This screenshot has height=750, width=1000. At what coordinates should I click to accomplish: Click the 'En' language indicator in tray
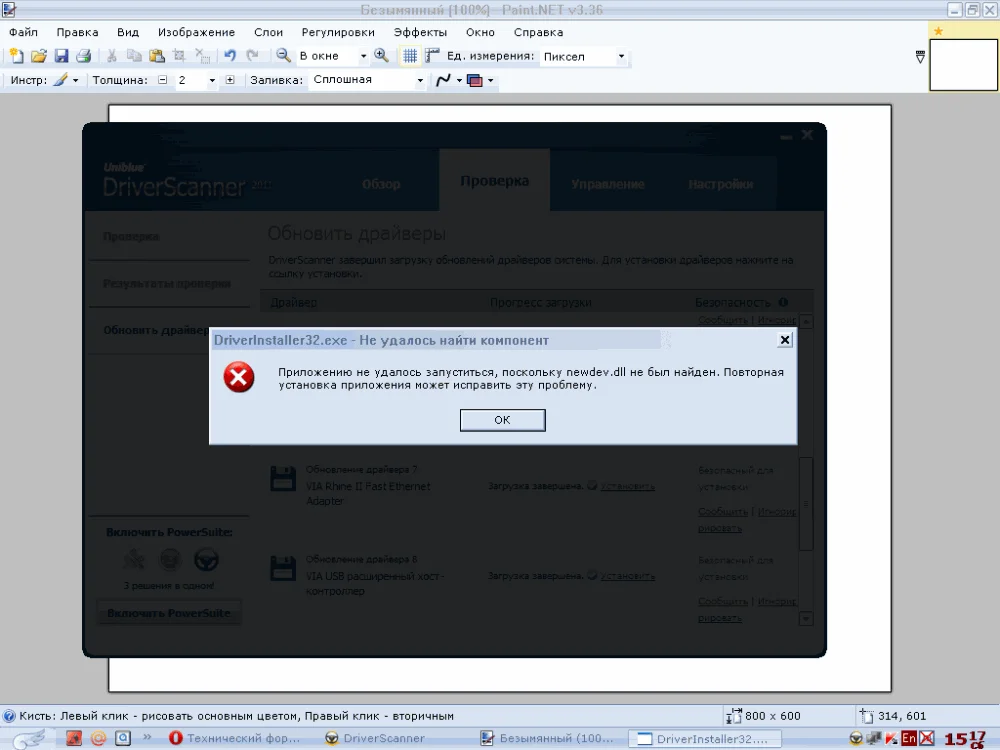pyautogui.click(x=909, y=739)
